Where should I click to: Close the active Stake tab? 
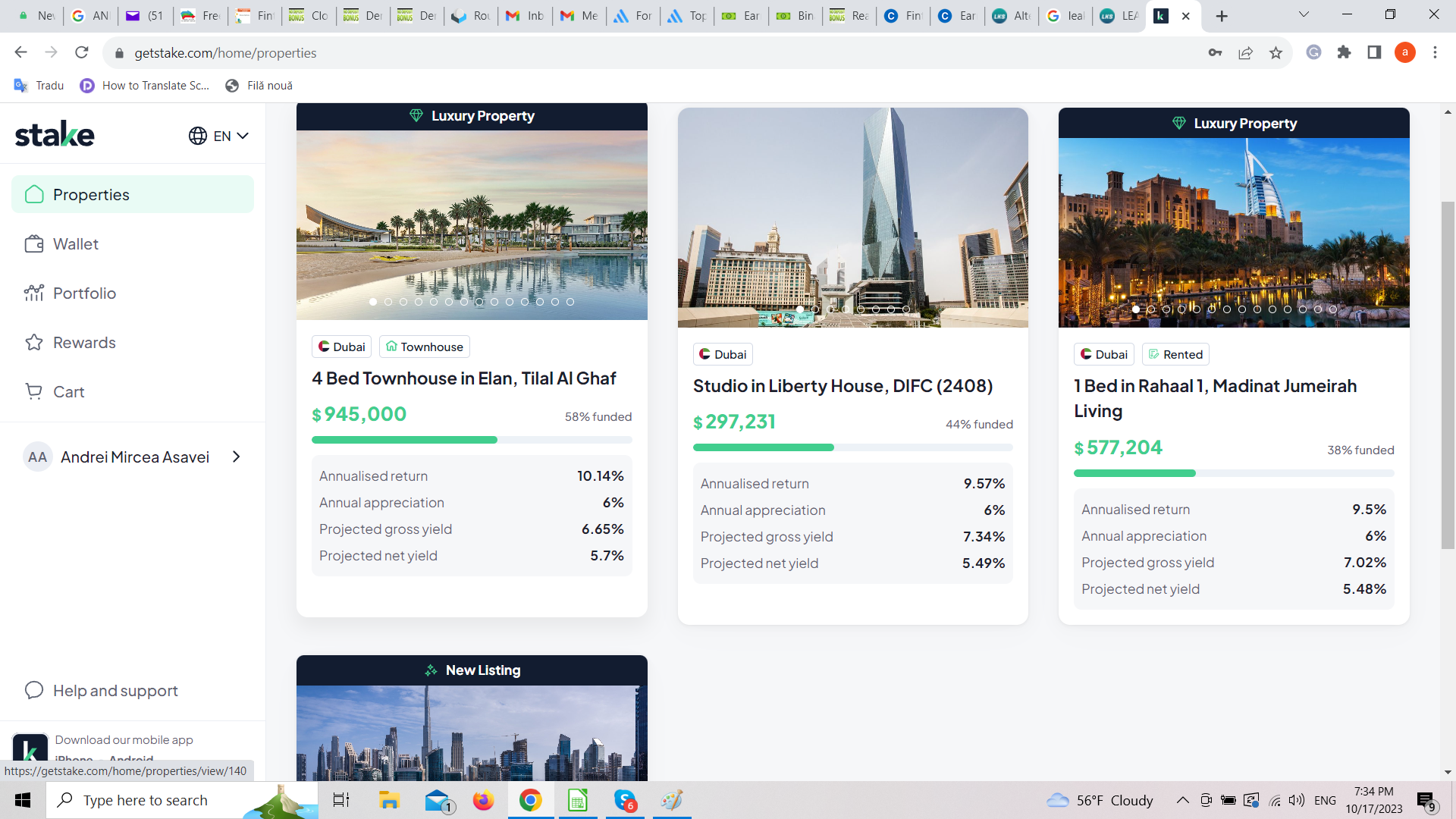[1186, 16]
